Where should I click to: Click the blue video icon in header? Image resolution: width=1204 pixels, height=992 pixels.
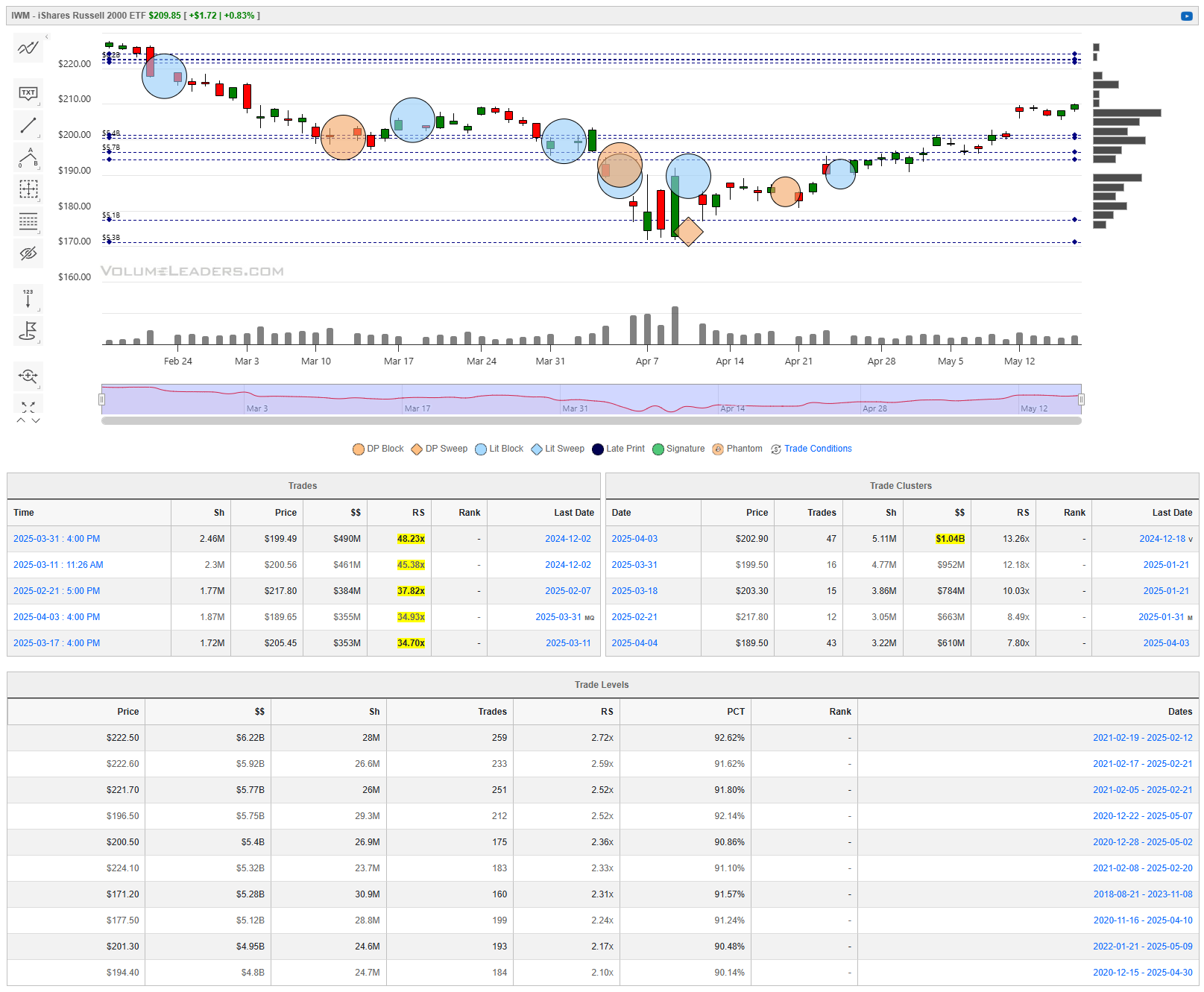click(x=1186, y=16)
